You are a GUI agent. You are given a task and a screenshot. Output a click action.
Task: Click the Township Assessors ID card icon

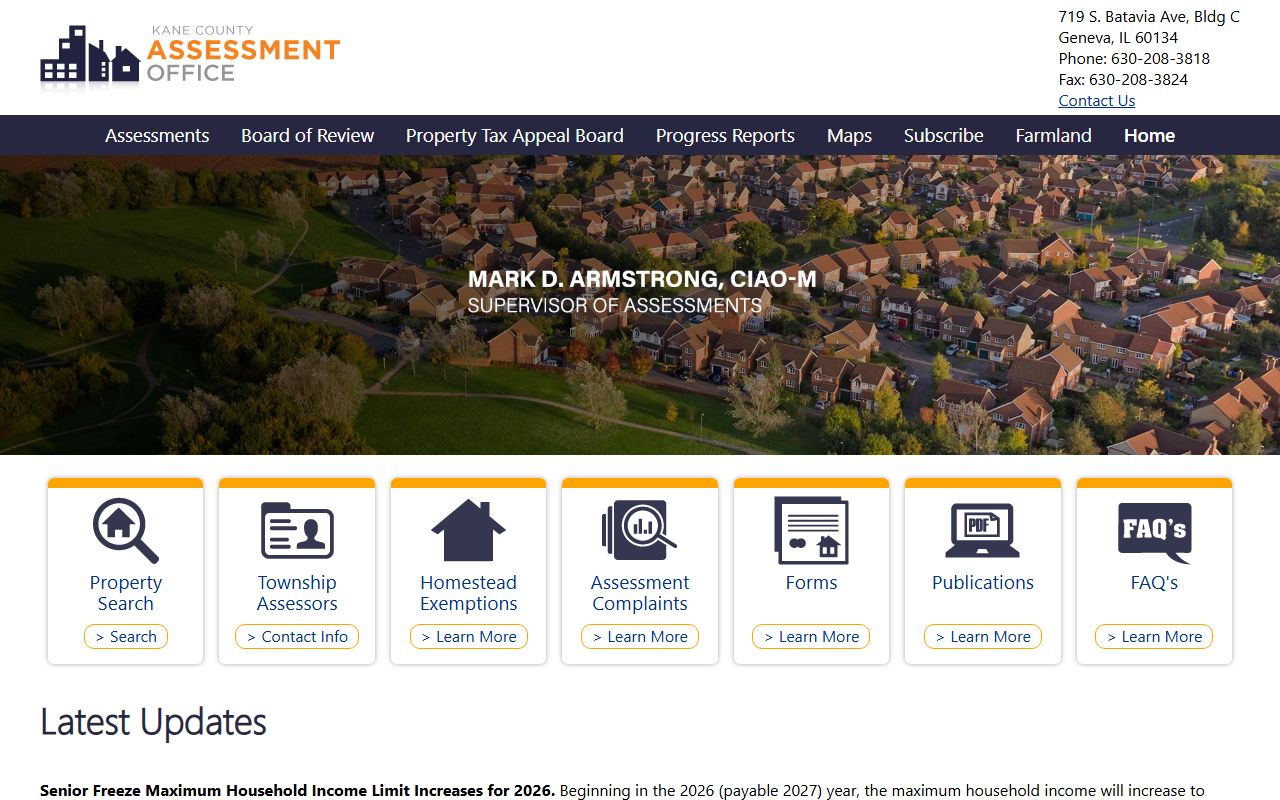(297, 531)
